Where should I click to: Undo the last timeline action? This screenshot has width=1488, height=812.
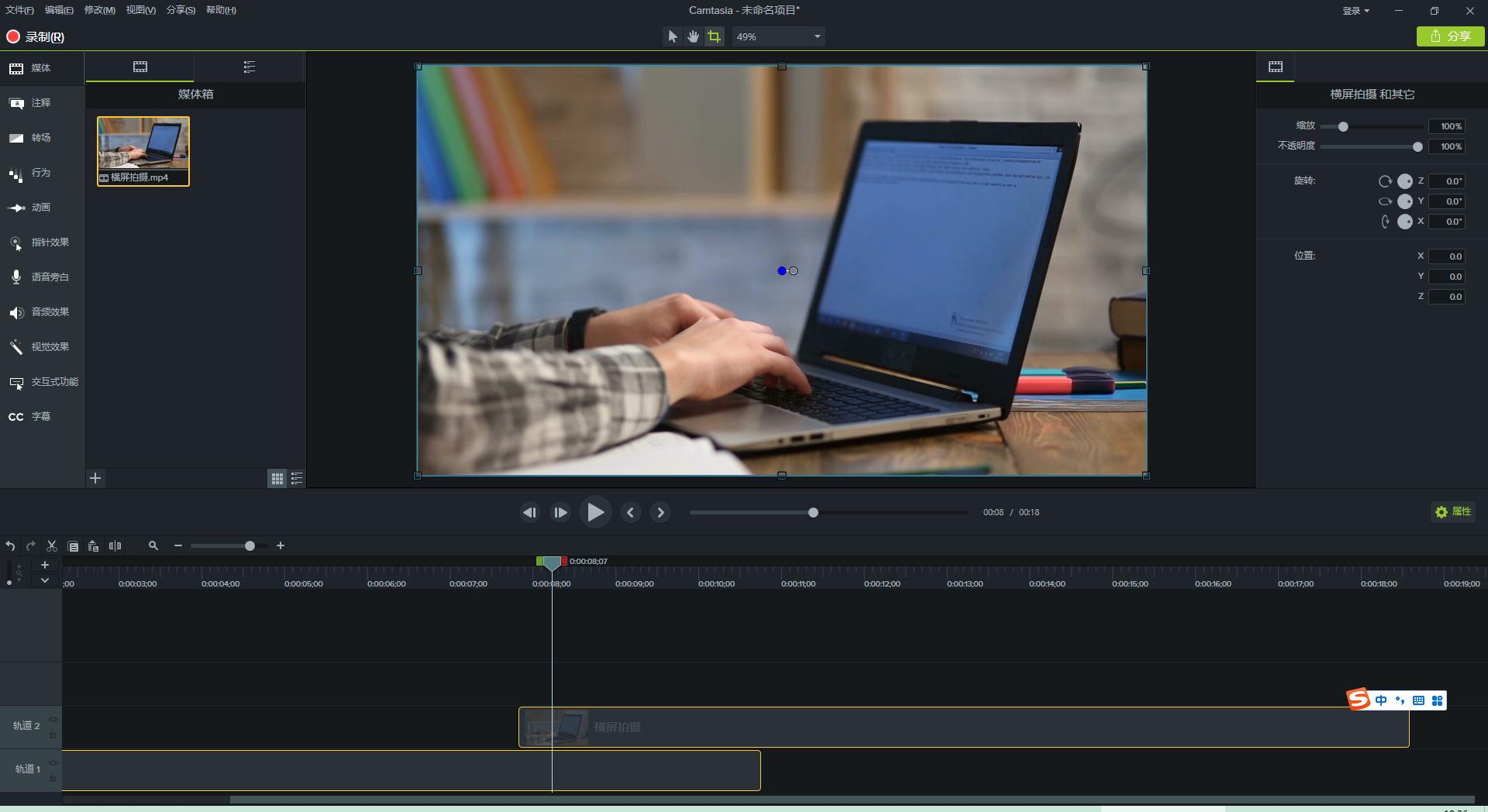click(x=10, y=546)
